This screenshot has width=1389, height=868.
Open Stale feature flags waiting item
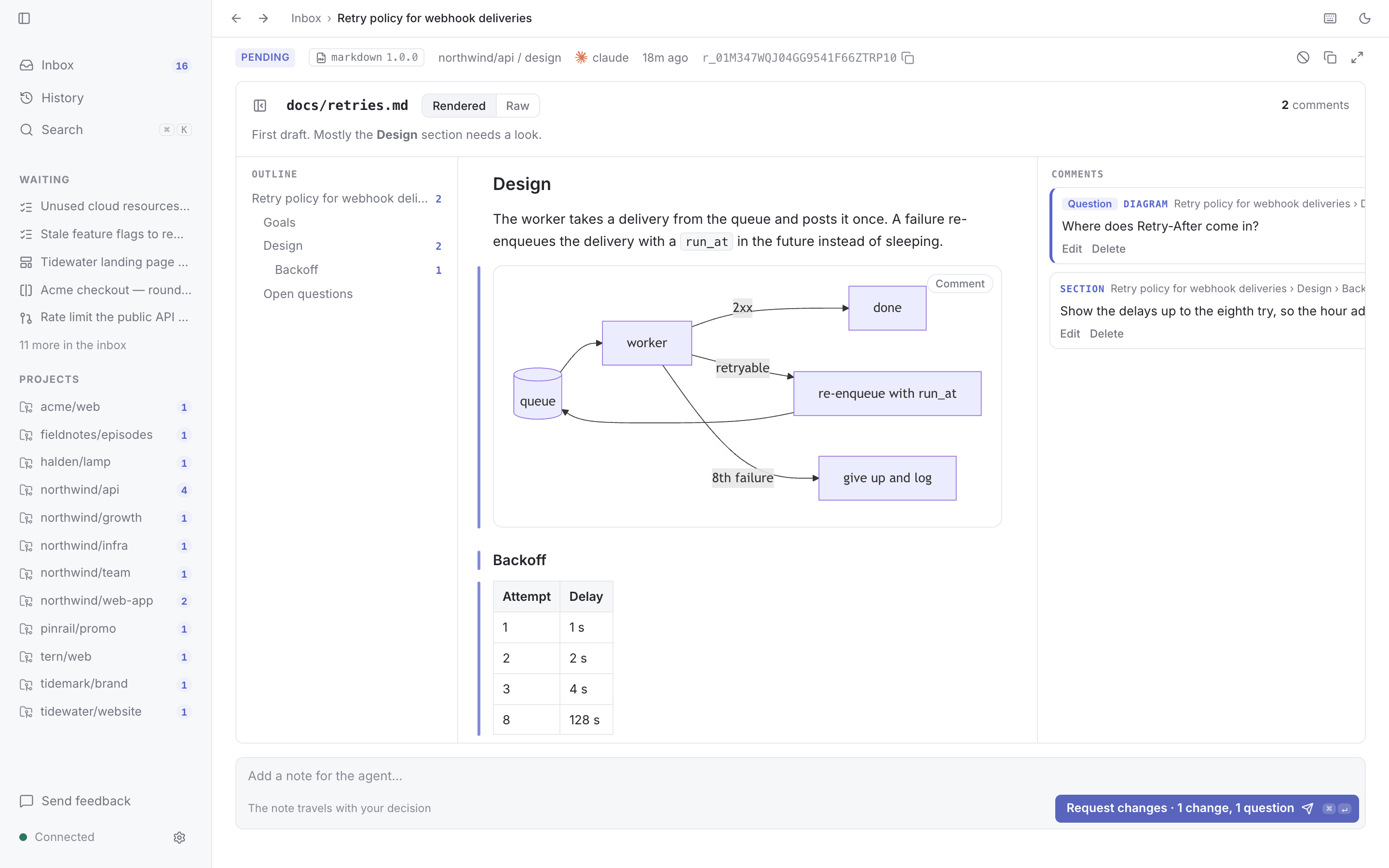(106, 234)
